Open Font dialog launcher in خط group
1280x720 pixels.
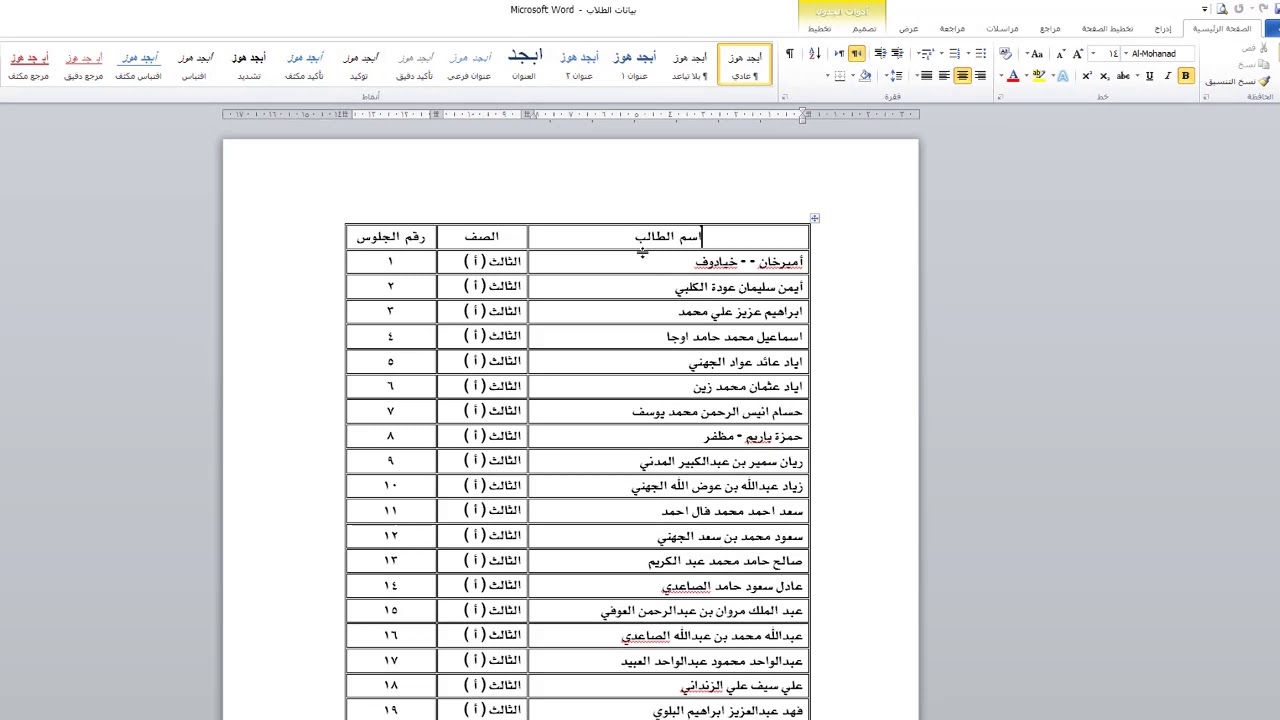tap(999, 97)
